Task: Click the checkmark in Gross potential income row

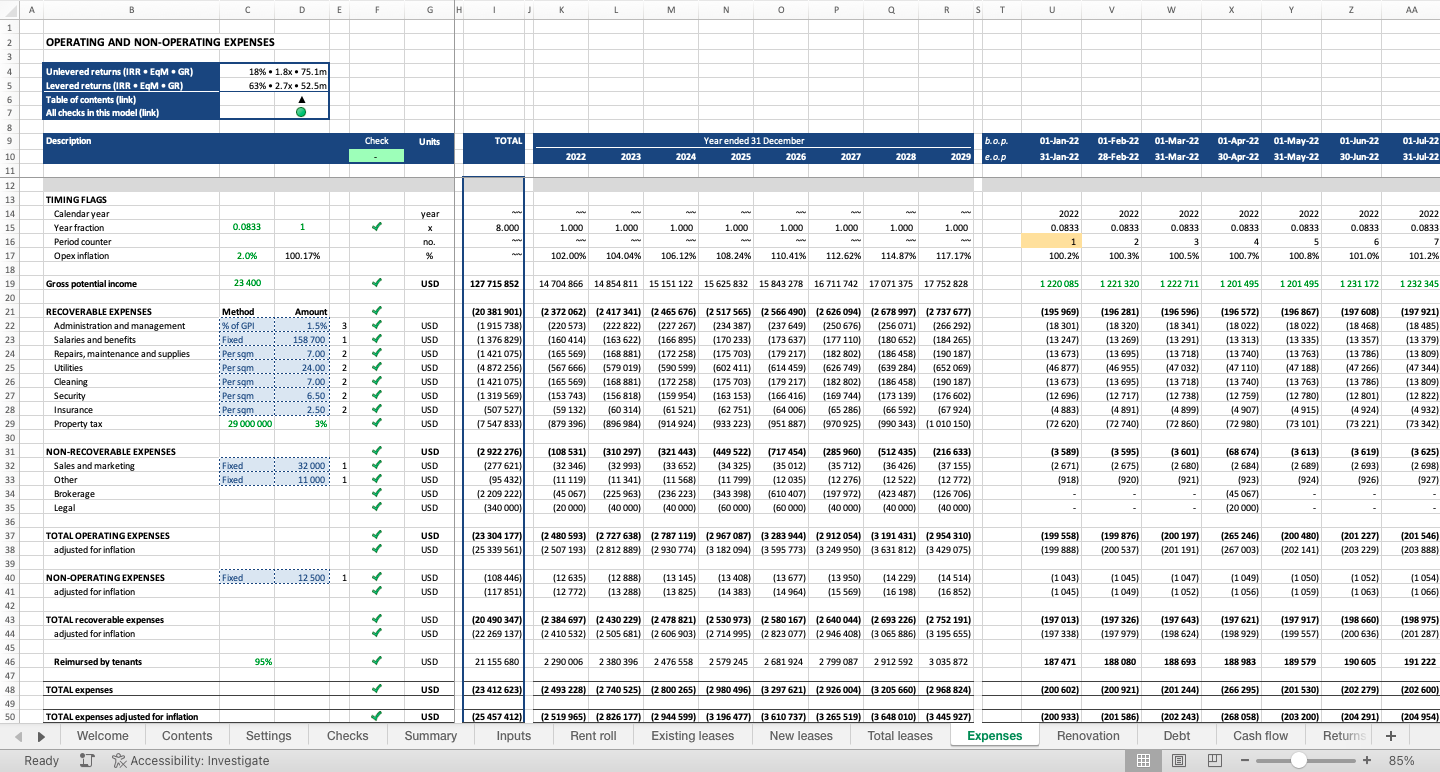Action: pos(376,283)
